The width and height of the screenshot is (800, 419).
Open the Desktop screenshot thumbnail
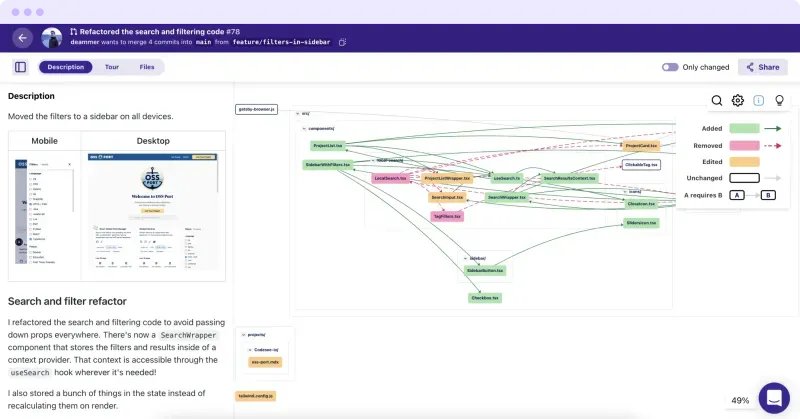pyautogui.click(x=153, y=211)
